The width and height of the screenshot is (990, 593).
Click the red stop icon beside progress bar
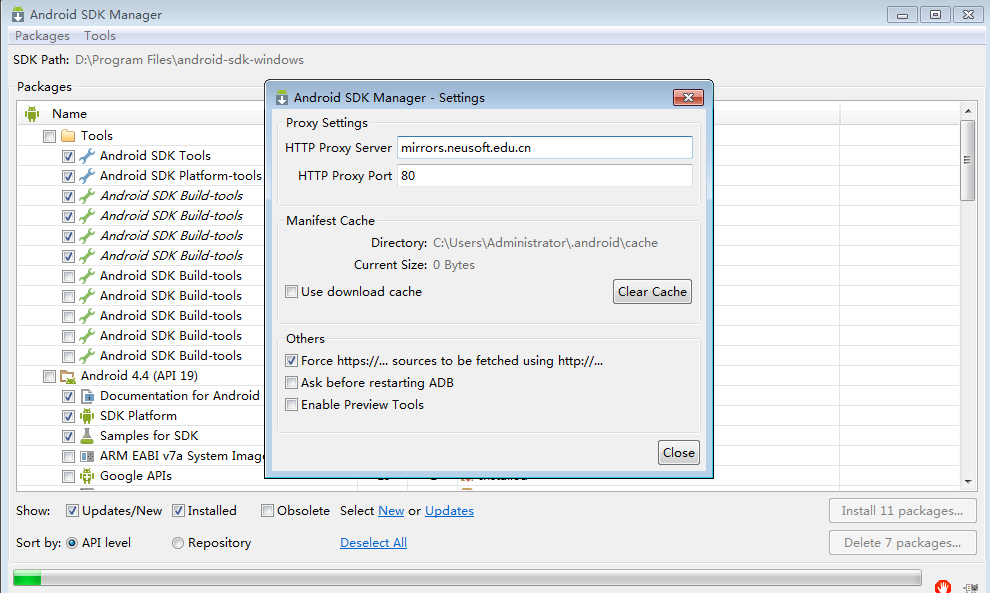pyautogui.click(x=943, y=586)
